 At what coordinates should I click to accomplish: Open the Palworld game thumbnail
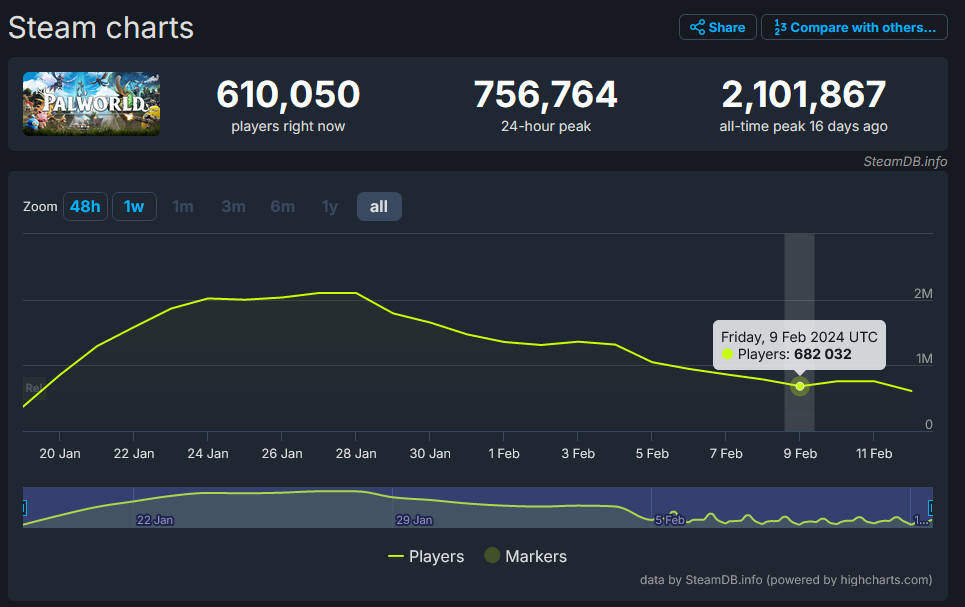click(92, 103)
